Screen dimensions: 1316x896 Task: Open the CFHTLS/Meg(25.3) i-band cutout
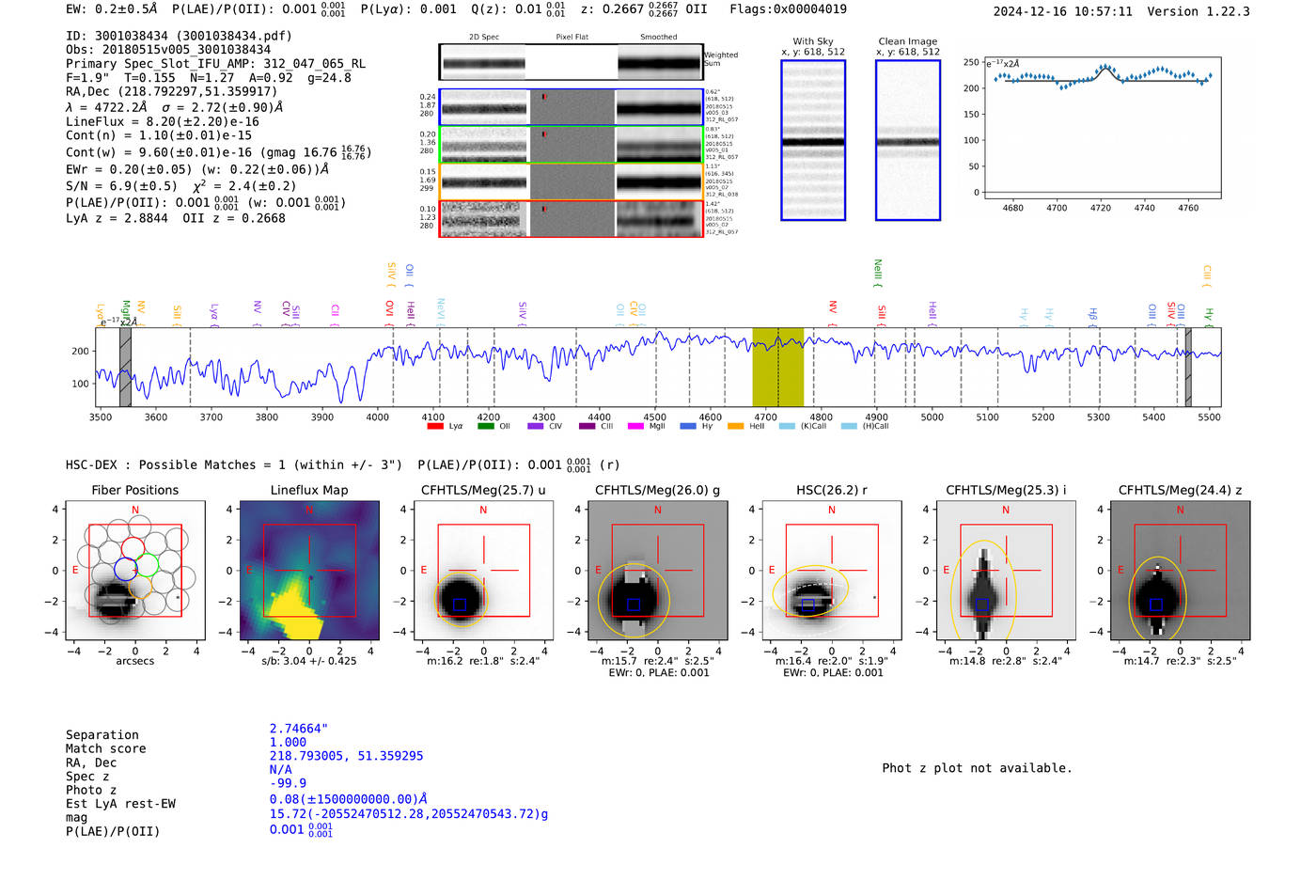pos(1006,571)
